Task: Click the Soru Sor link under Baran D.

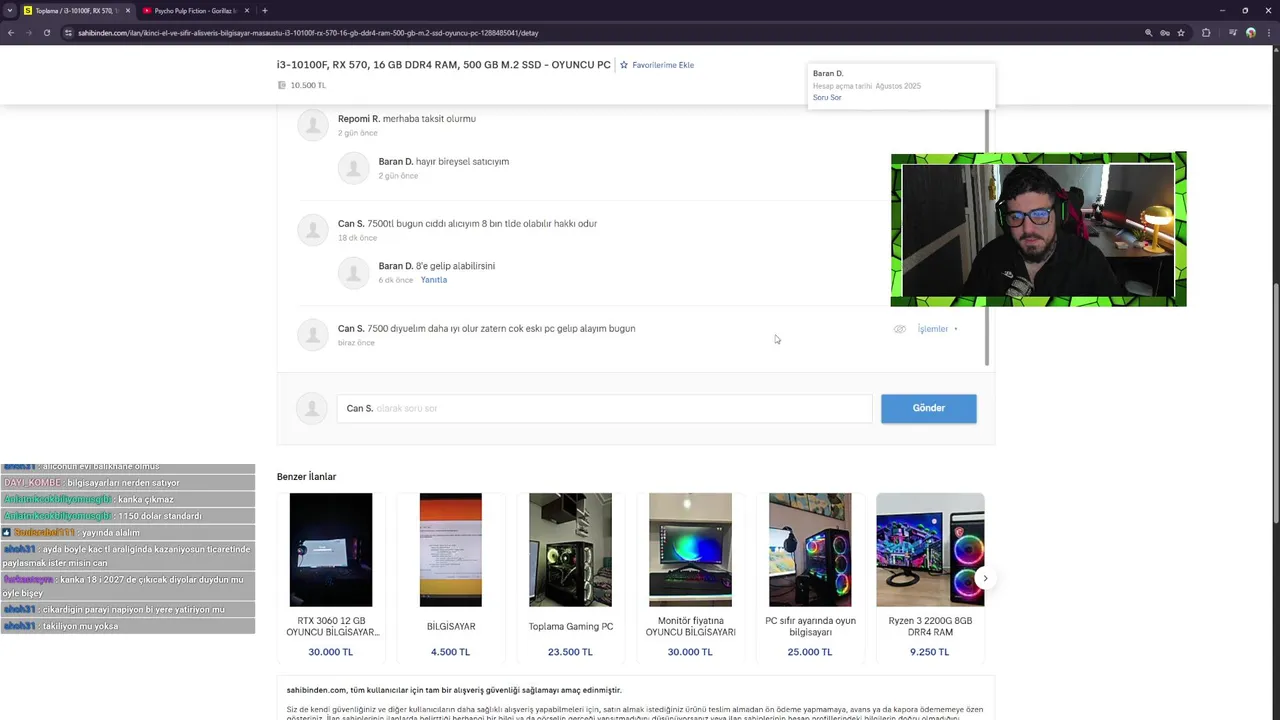Action: click(827, 97)
